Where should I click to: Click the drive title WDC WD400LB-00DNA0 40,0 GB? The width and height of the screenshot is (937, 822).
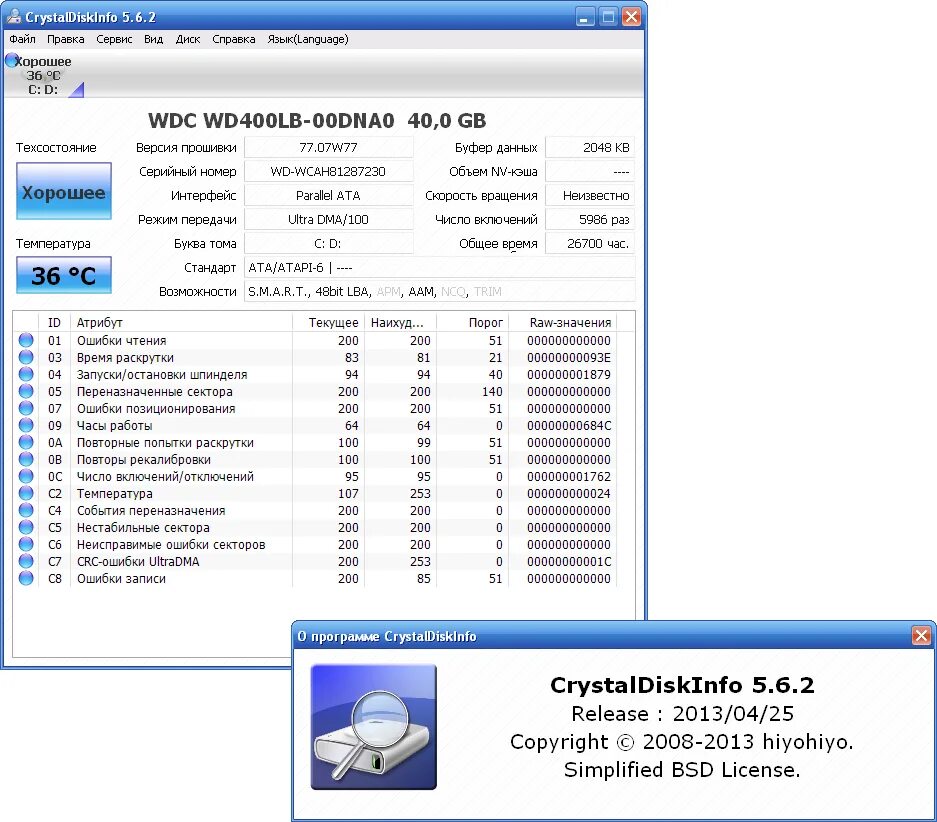click(317, 121)
